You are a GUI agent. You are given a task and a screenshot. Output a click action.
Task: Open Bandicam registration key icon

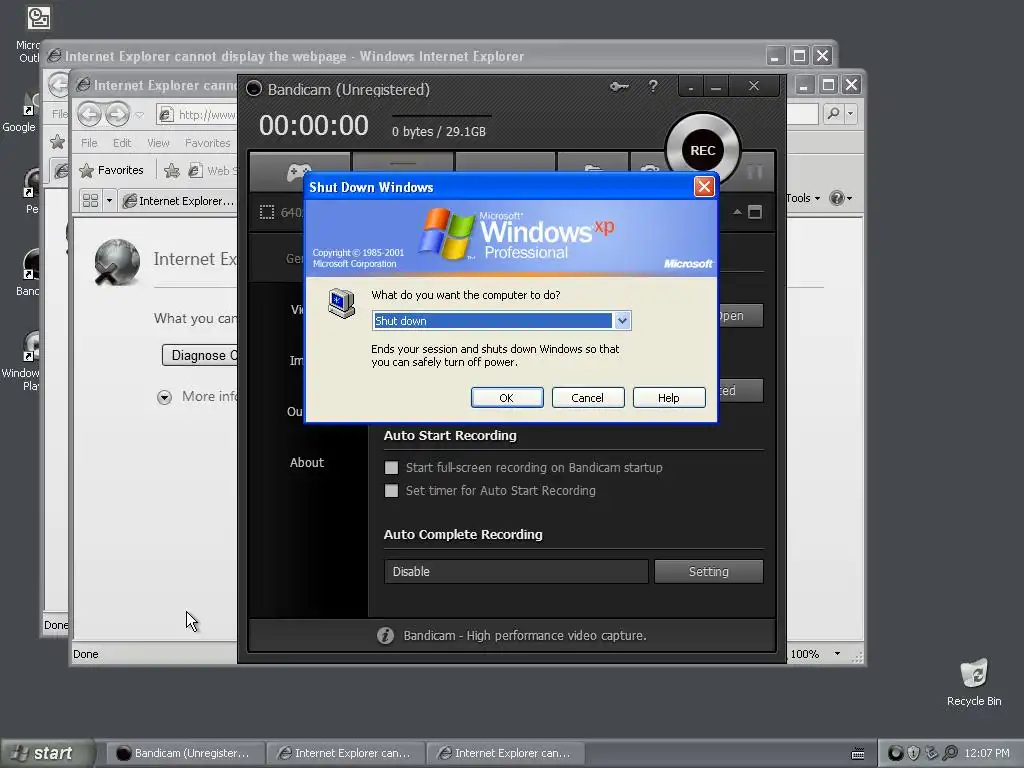pos(619,86)
